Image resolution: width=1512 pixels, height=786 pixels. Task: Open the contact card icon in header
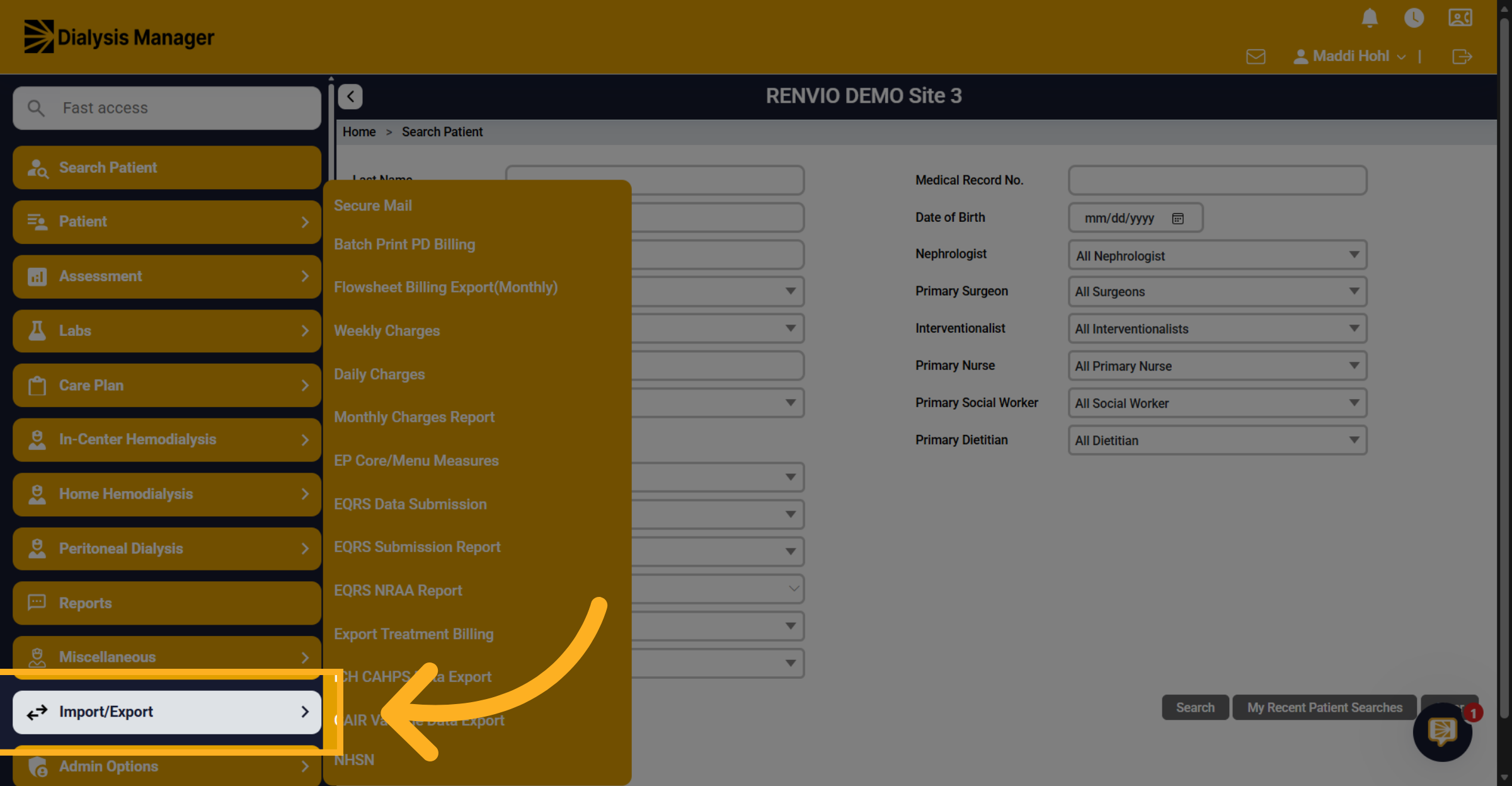(x=1460, y=18)
